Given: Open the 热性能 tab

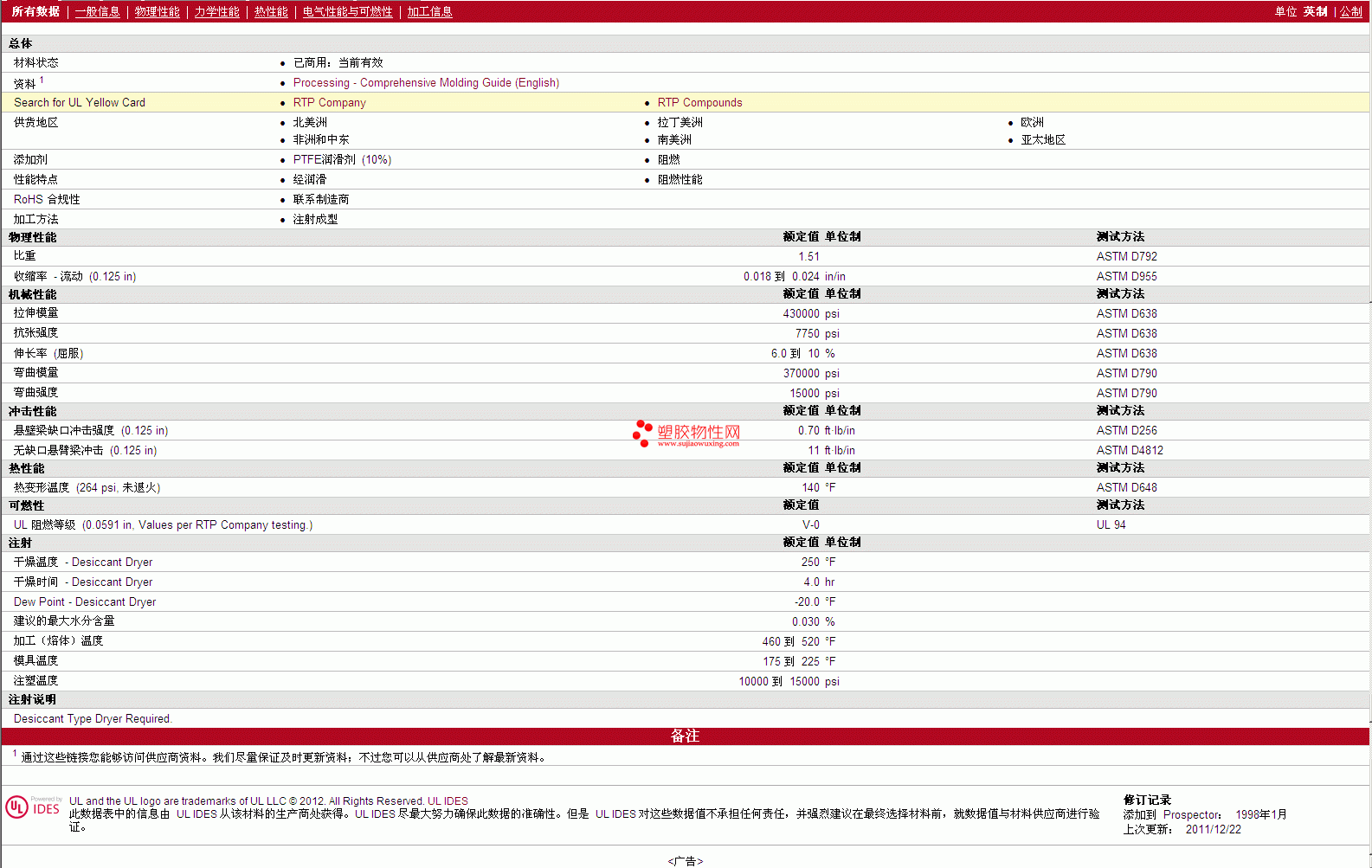Looking at the screenshot, I should pos(271,11).
